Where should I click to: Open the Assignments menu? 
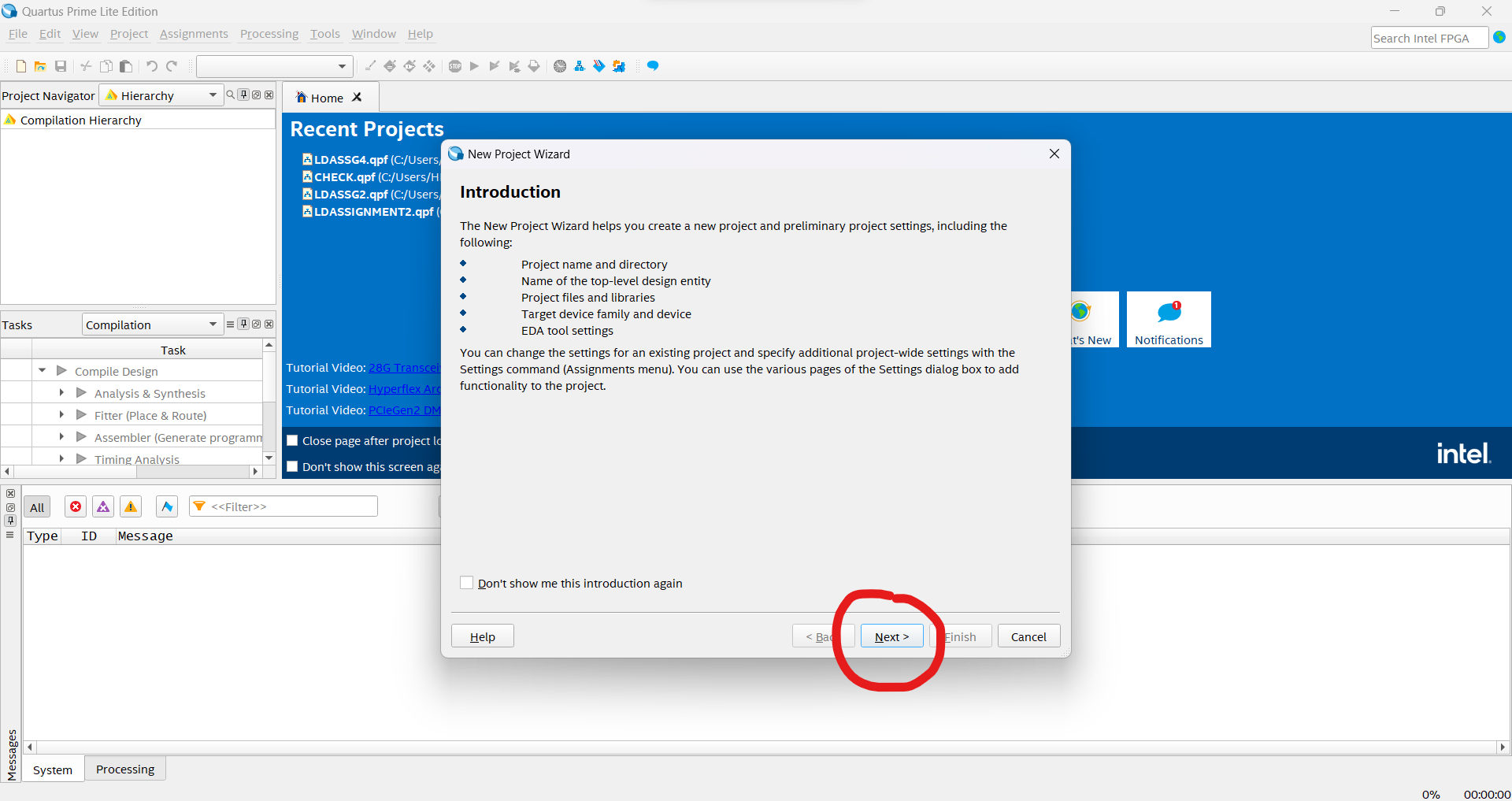tap(194, 34)
